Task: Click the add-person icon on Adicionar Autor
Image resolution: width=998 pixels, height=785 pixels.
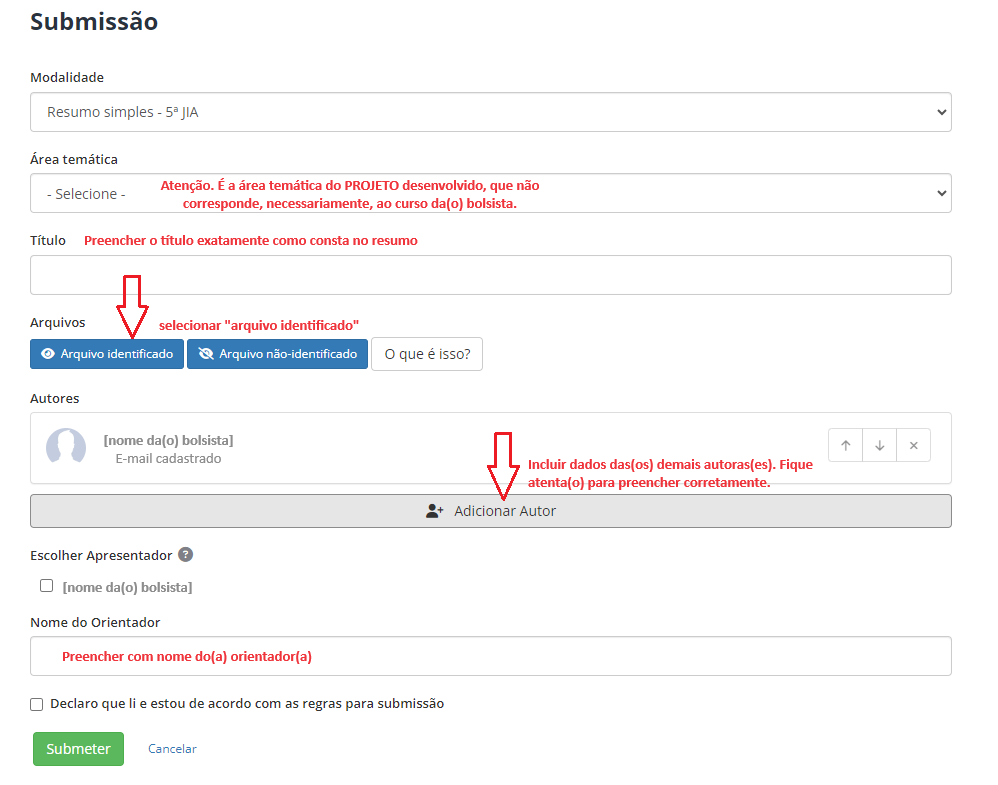Action: coord(434,511)
